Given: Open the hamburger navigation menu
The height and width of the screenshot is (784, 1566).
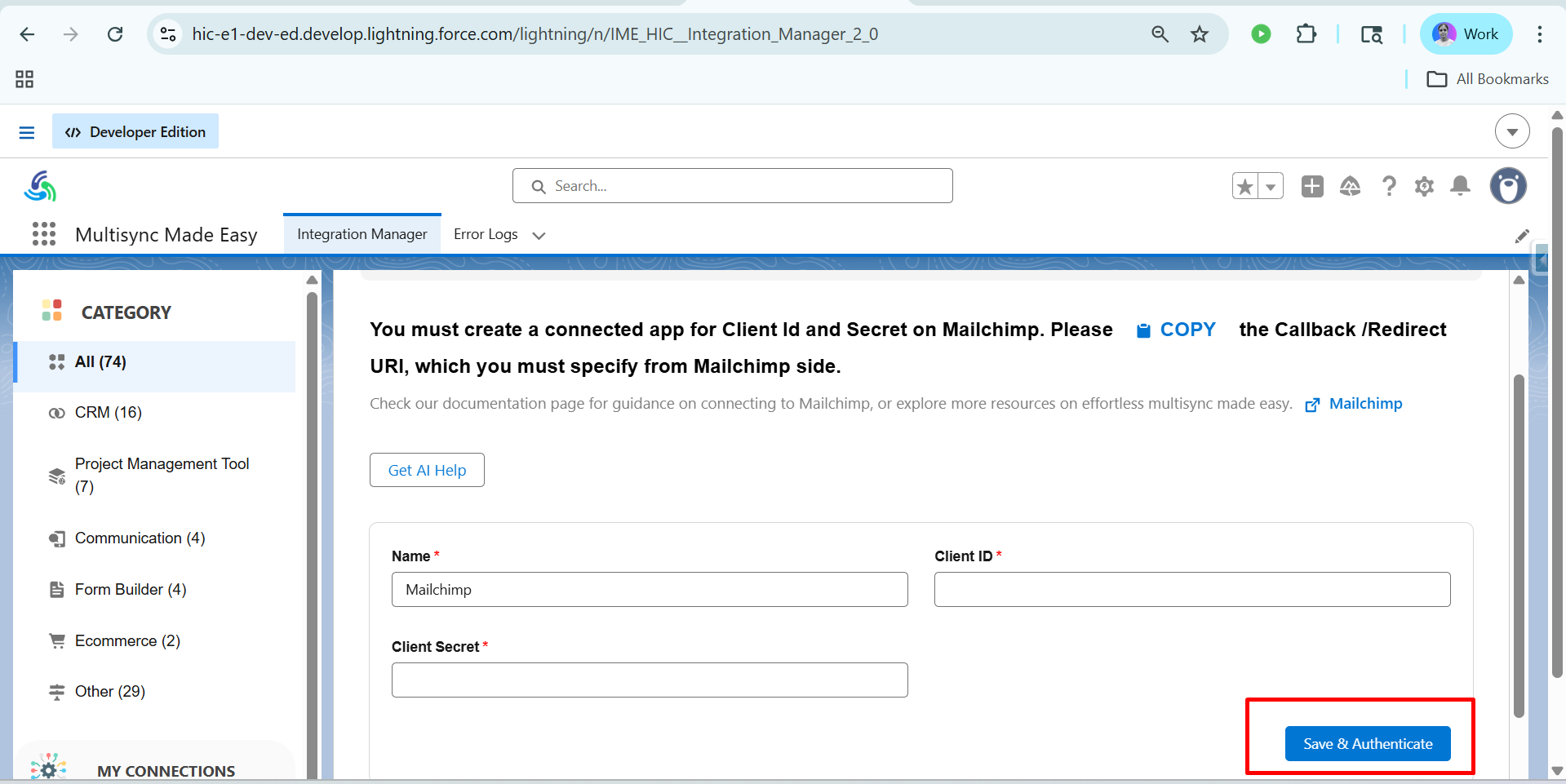Looking at the screenshot, I should click(27, 132).
